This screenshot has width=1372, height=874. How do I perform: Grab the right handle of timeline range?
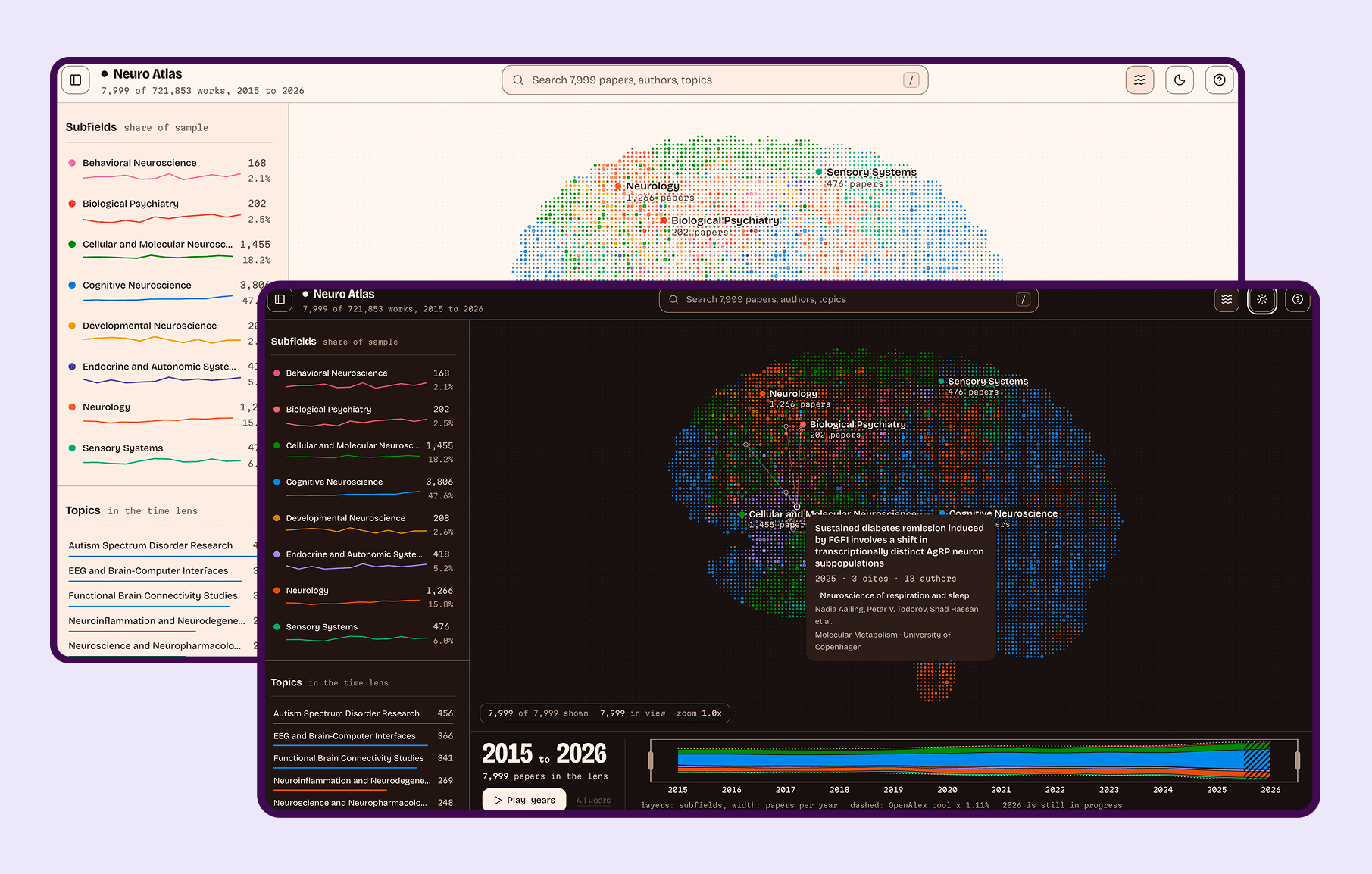point(1298,760)
